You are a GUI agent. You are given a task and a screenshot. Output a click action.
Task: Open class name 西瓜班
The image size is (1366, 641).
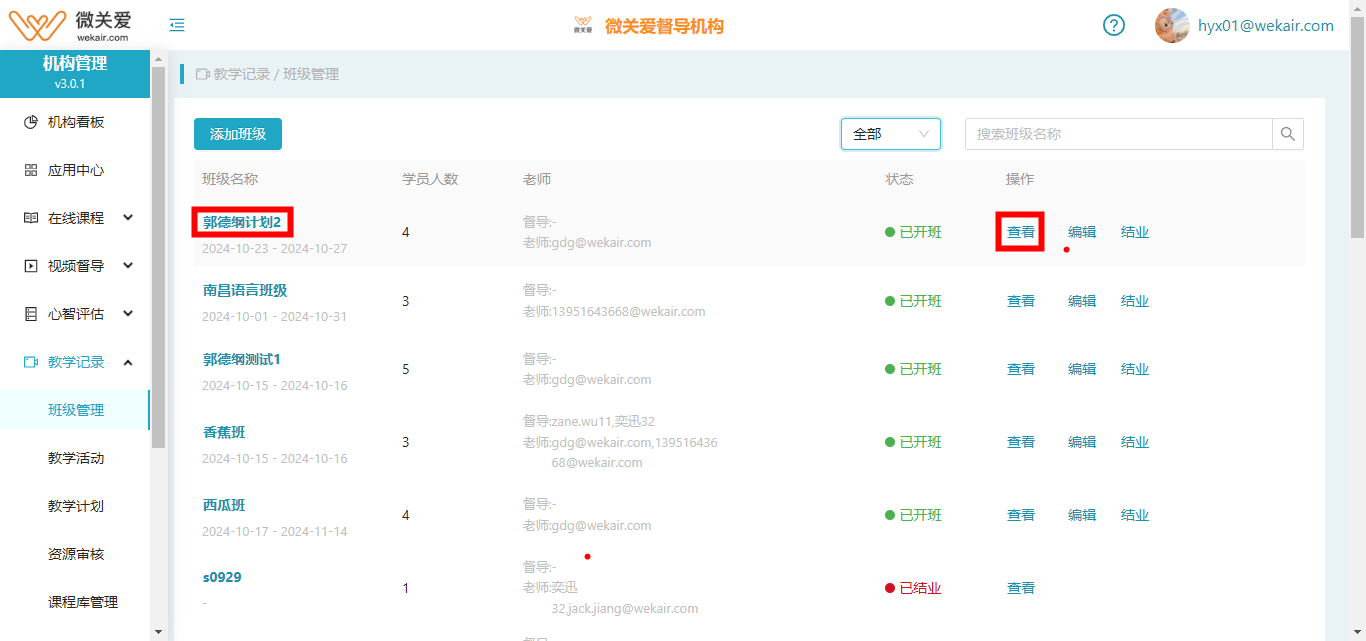(x=224, y=505)
